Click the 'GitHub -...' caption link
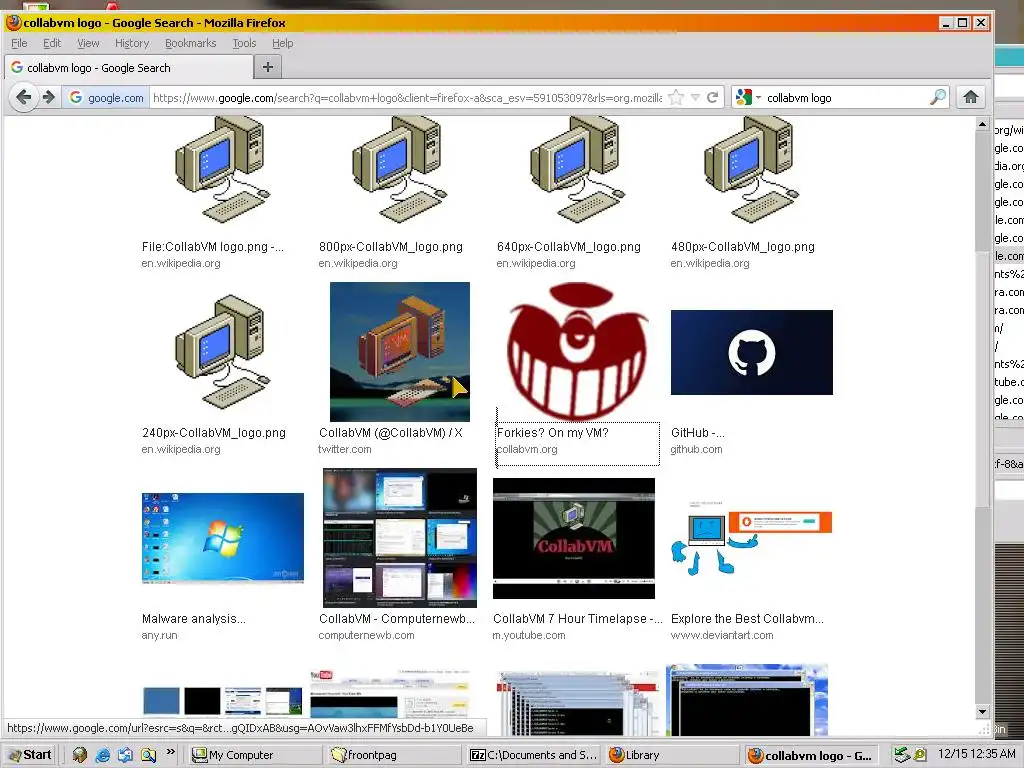This screenshot has width=1024, height=768. 697,432
